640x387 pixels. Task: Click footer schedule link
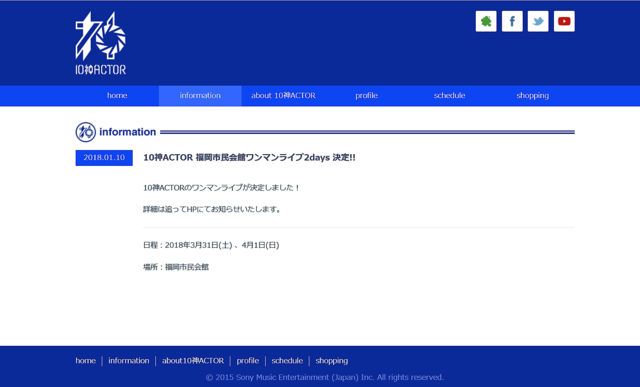pyautogui.click(x=287, y=361)
